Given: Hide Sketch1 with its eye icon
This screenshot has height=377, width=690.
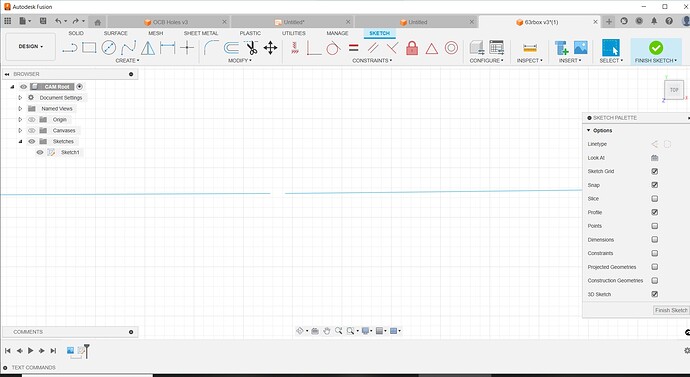Looking at the screenshot, I should point(40,152).
